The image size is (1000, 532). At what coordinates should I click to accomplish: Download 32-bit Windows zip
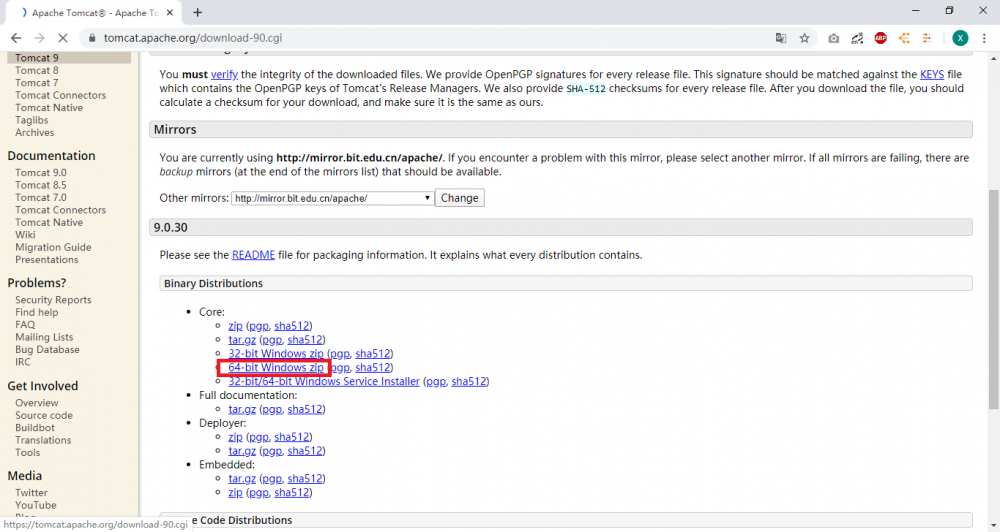[x=276, y=354]
